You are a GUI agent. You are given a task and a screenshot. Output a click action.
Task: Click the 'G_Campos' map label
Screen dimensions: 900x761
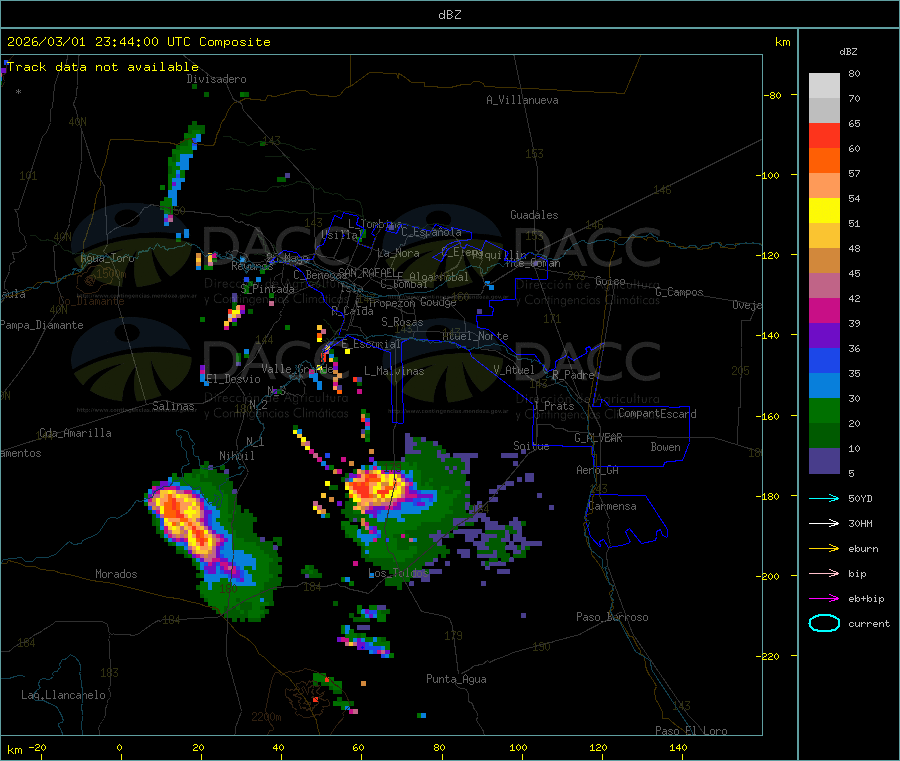click(x=680, y=292)
